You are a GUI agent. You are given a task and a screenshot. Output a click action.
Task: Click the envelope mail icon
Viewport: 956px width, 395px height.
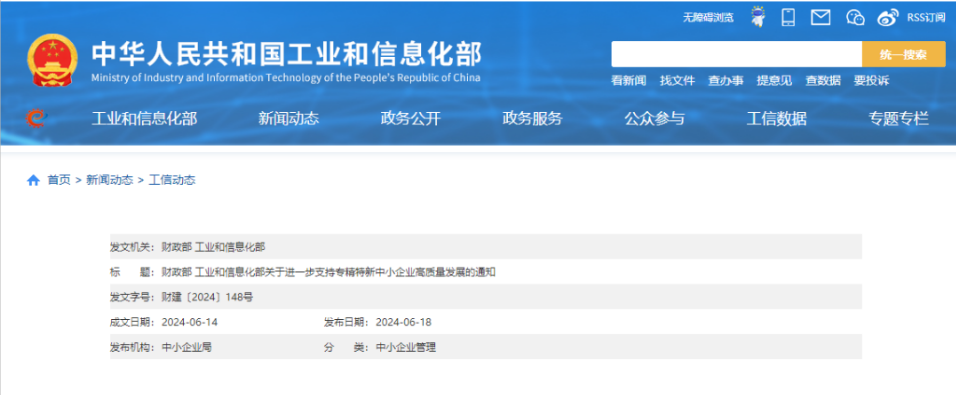(x=821, y=18)
